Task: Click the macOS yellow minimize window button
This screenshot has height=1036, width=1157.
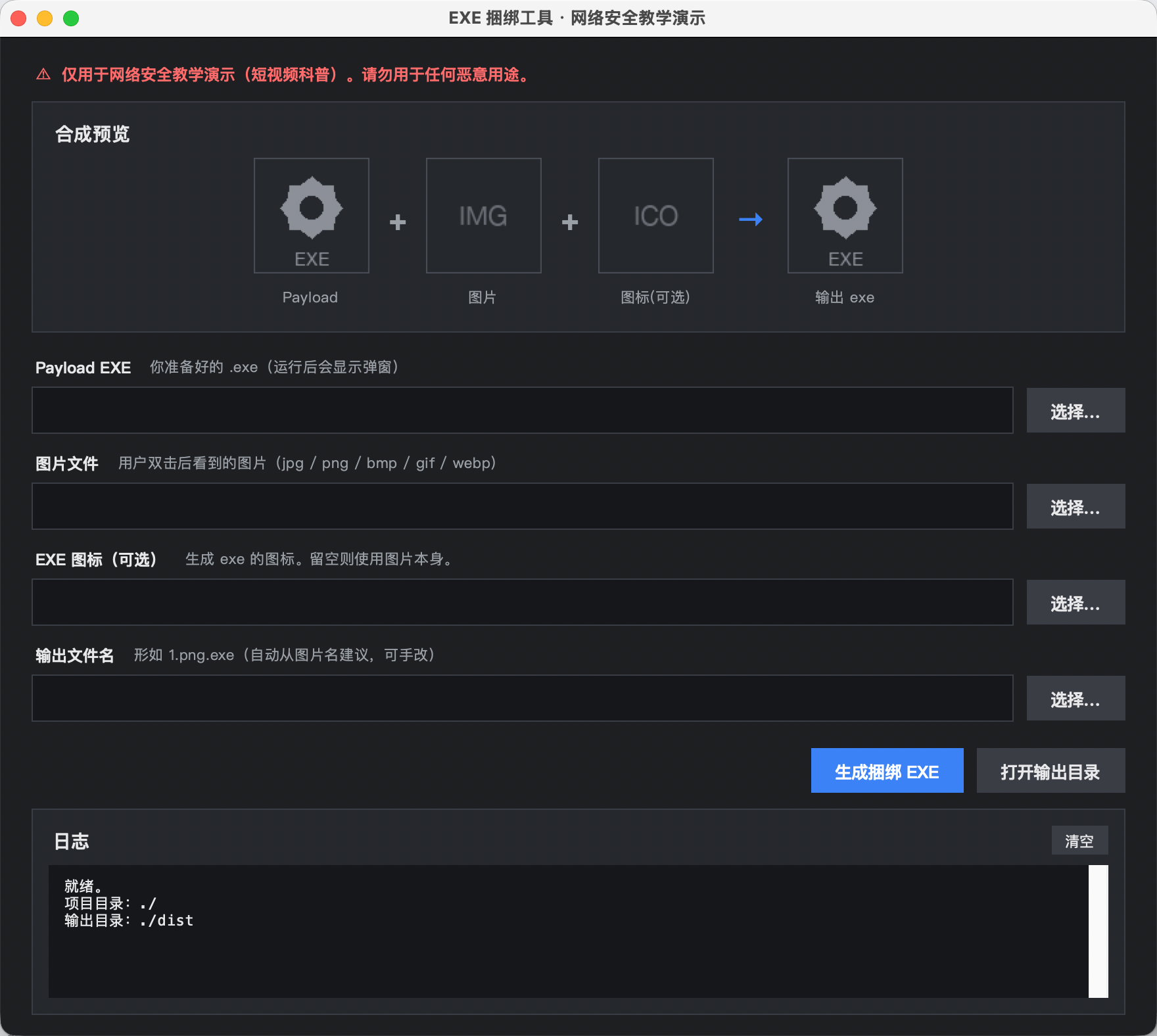Action: [45, 18]
